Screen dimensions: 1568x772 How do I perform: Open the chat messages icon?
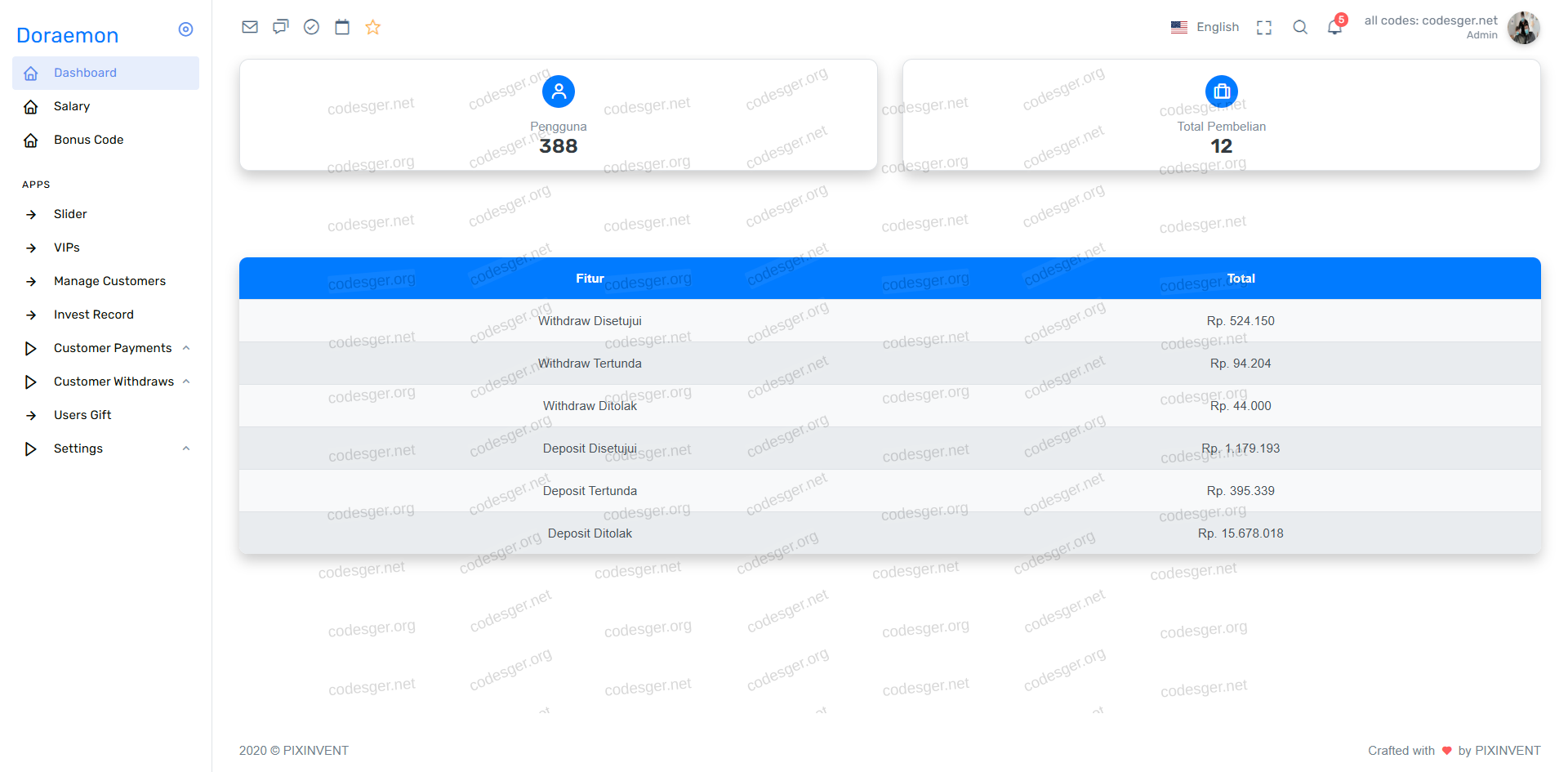click(281, 27)
